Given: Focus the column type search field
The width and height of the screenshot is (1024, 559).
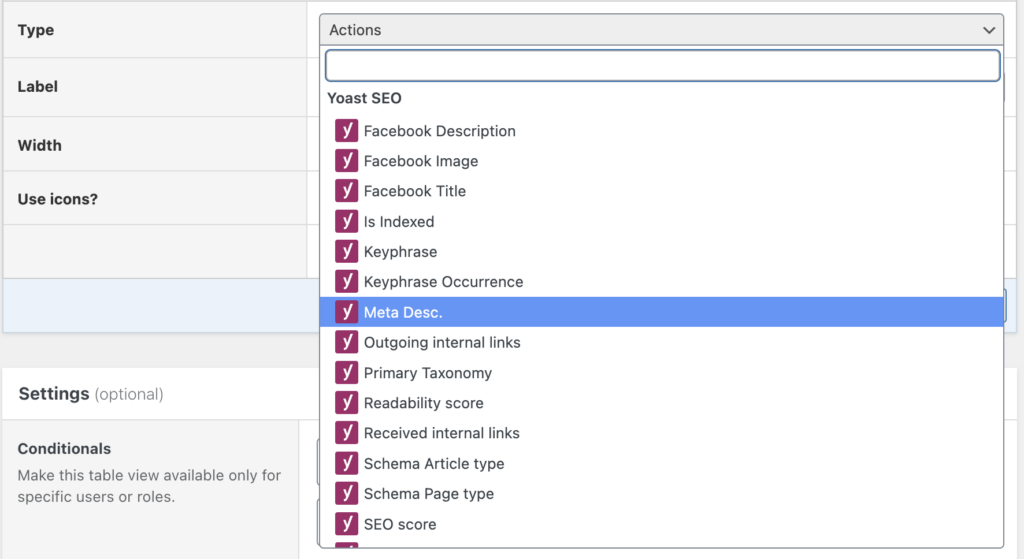Looking at the screenshot, I should [662, 65].
